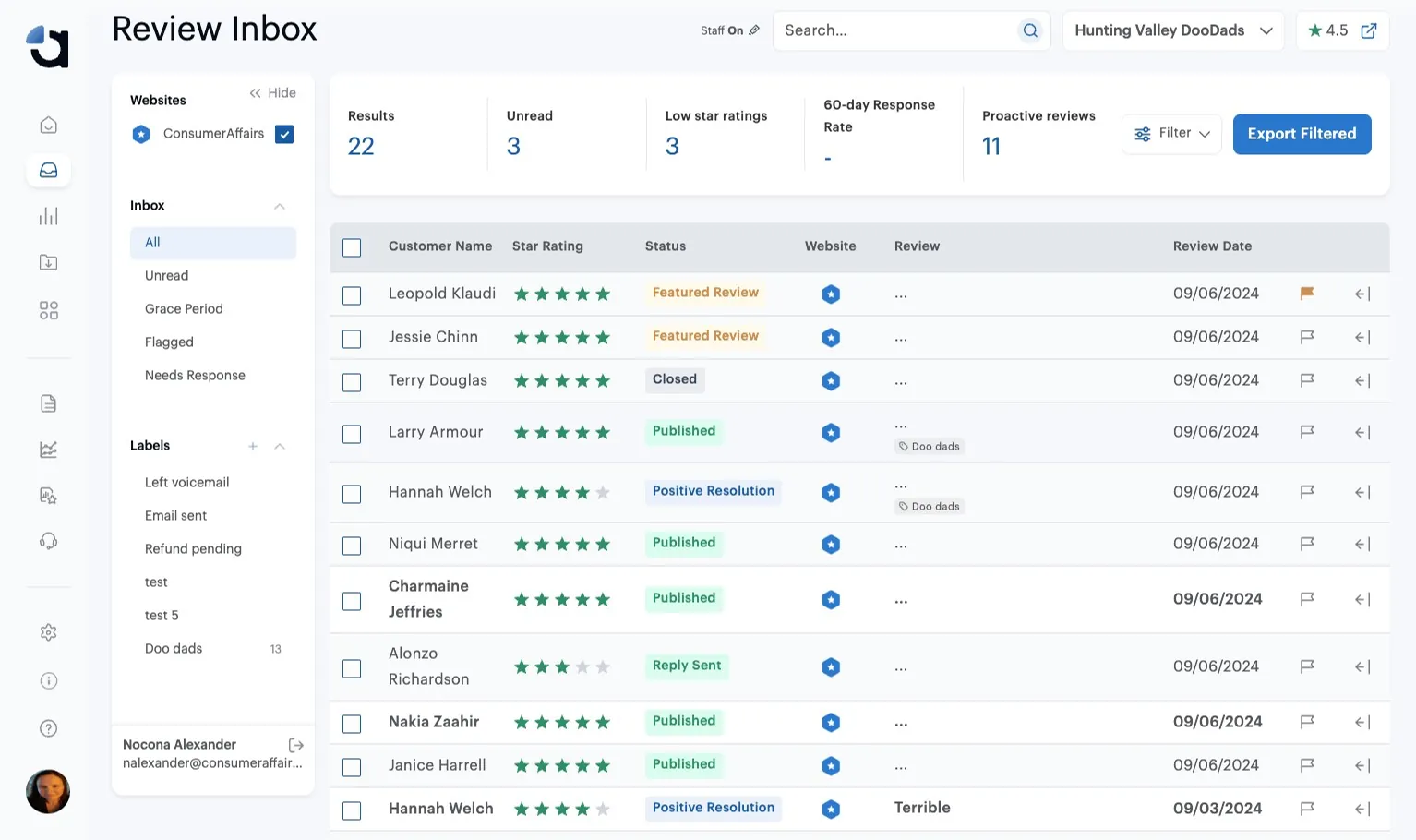
Task: Select the Unread inbox view
Action: [166, 276]
